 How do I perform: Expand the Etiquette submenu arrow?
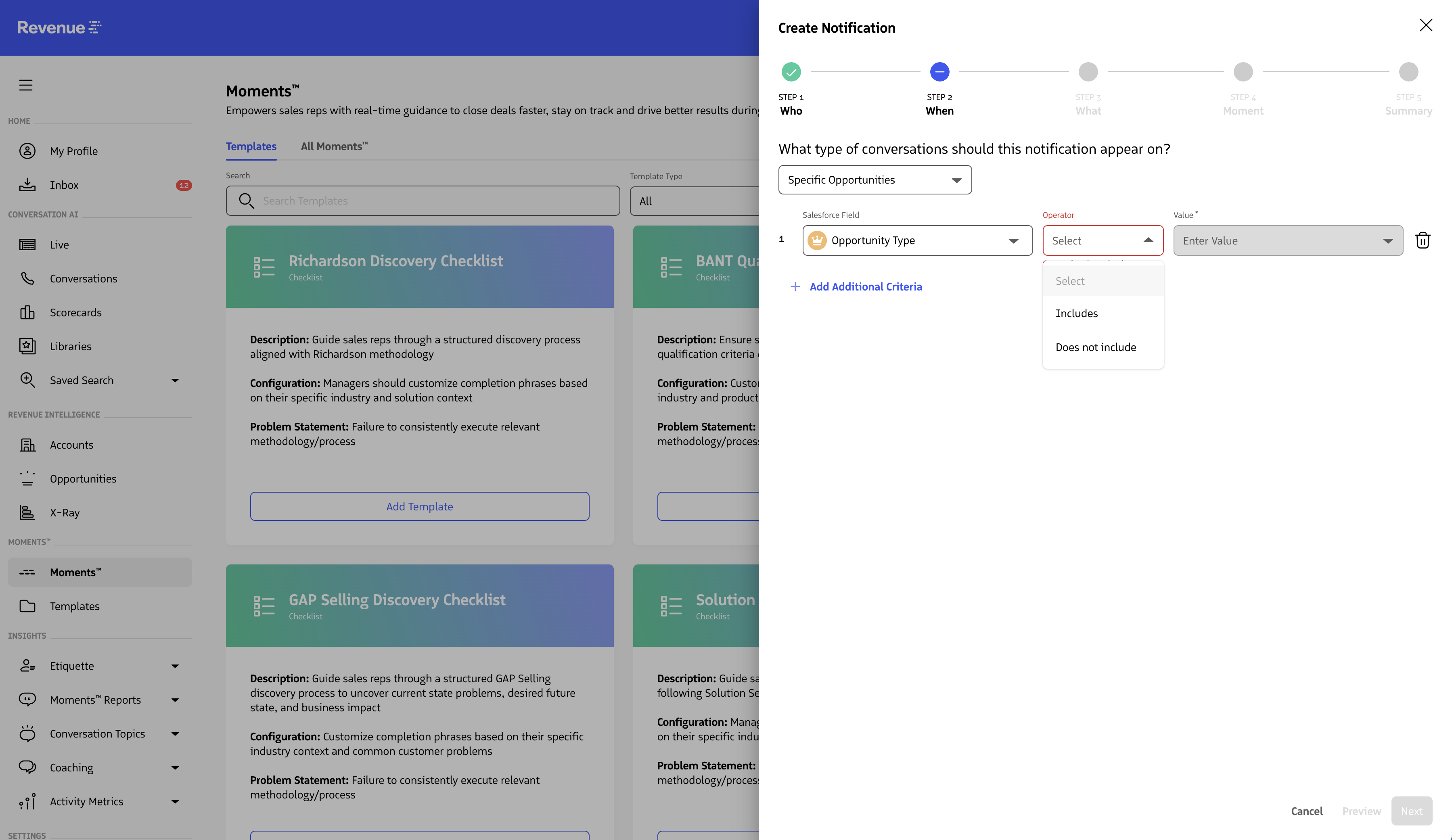[175, 666]
